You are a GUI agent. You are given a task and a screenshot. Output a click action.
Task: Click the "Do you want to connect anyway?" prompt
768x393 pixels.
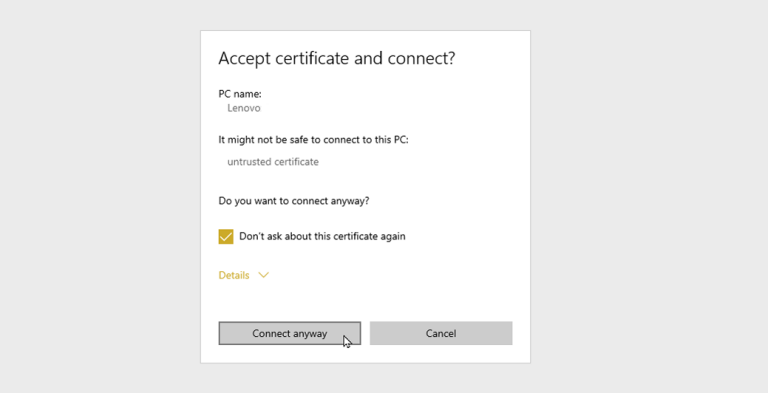coord(294,201)
